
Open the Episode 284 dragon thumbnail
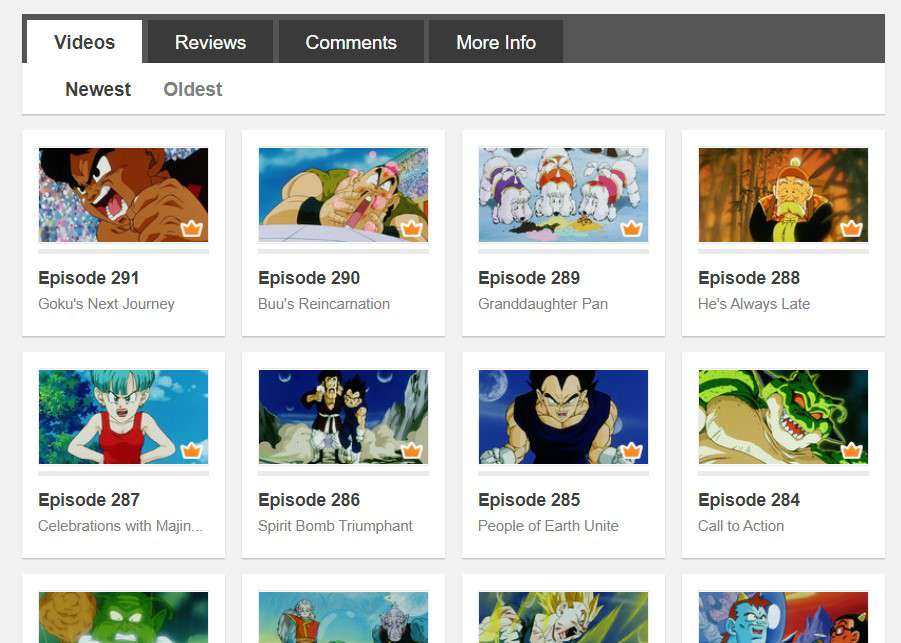coord(784,417)
